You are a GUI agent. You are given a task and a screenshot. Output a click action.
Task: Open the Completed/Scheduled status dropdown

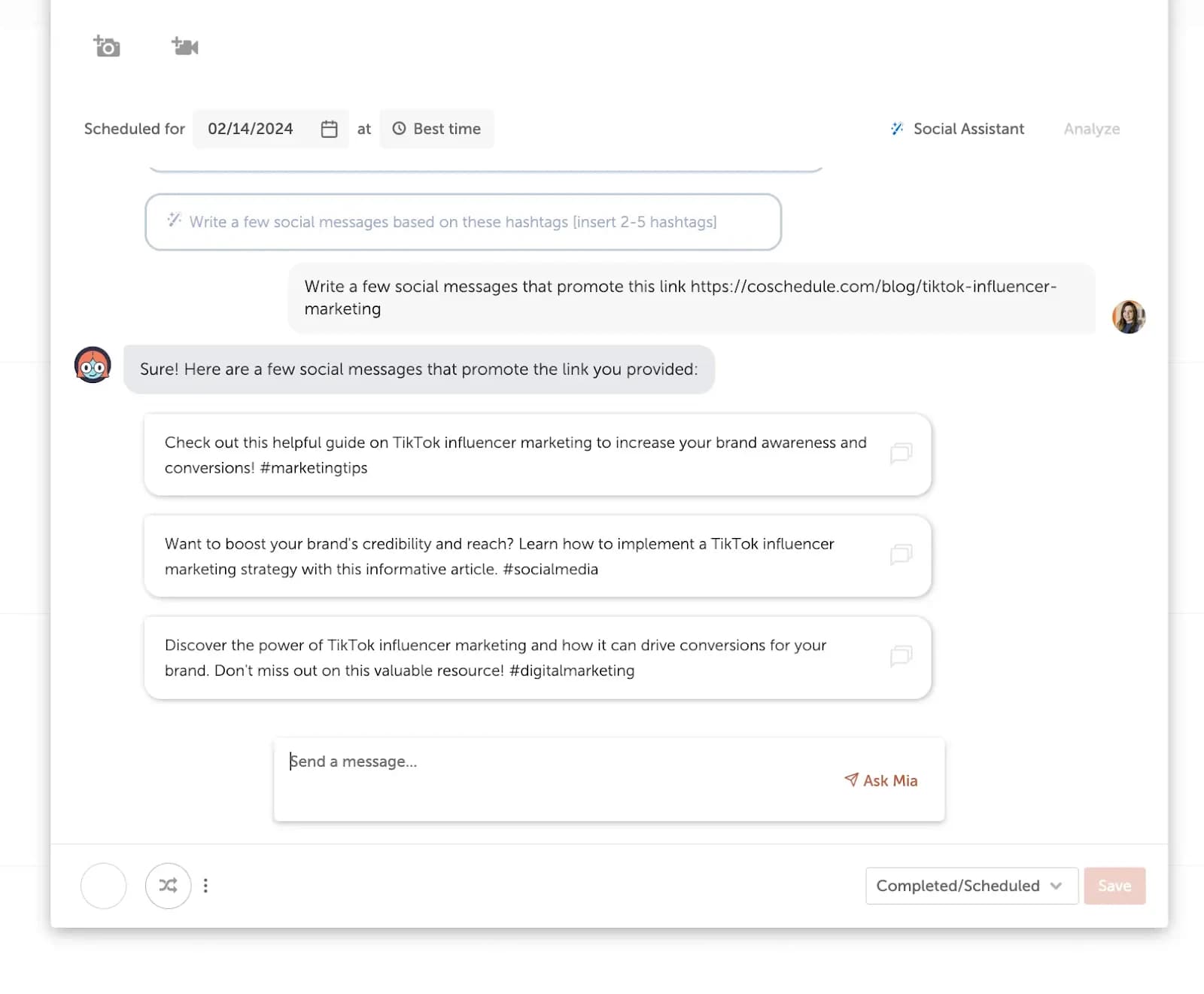(971, 886)
